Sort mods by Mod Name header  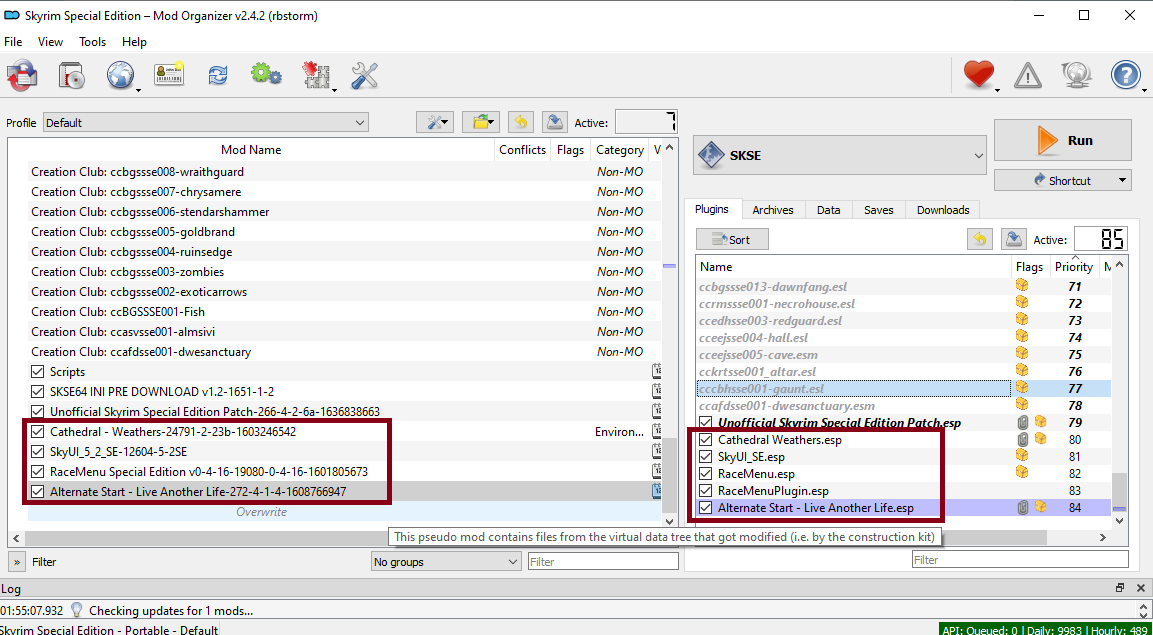[x=251, y=150]
